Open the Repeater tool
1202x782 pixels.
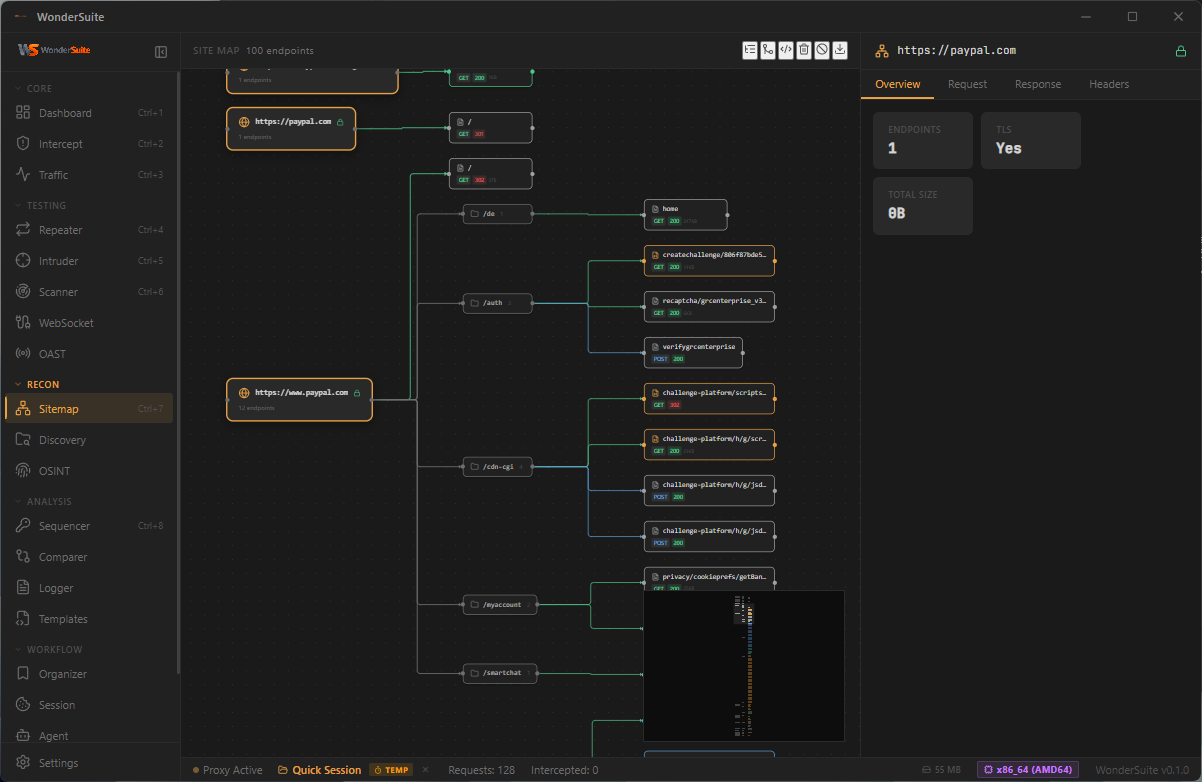pyautogui.click(x=89, y=230)
